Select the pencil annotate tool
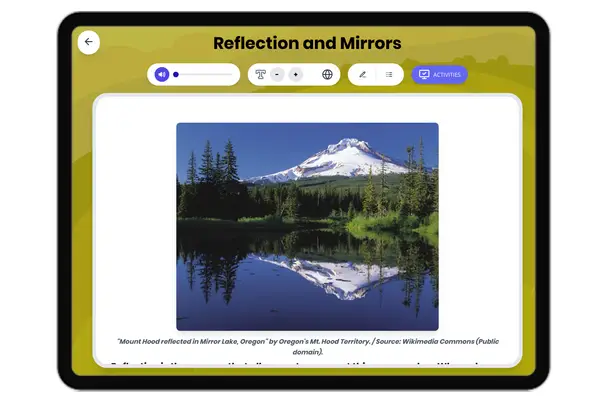 (x=362, y=75)
